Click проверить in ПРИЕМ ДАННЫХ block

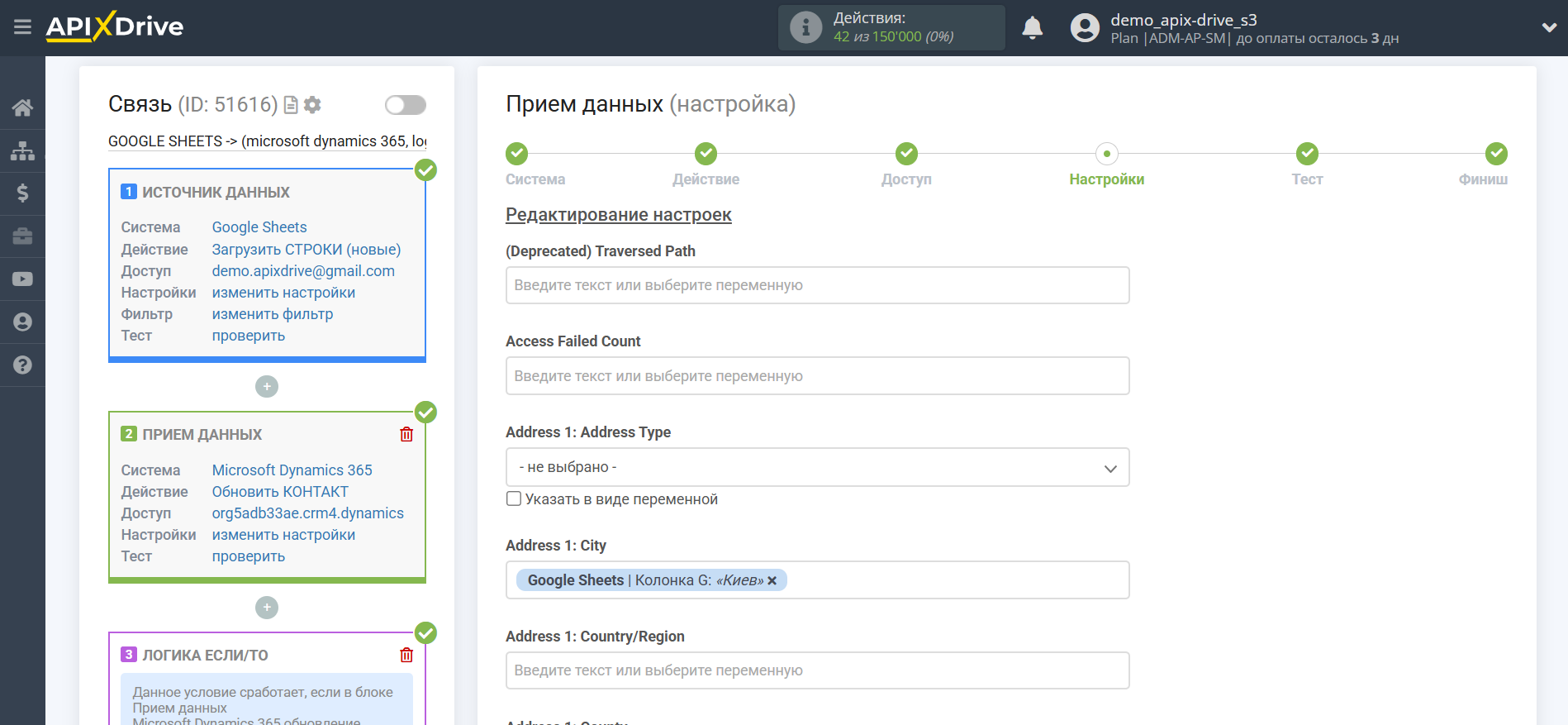pos(249,556)
